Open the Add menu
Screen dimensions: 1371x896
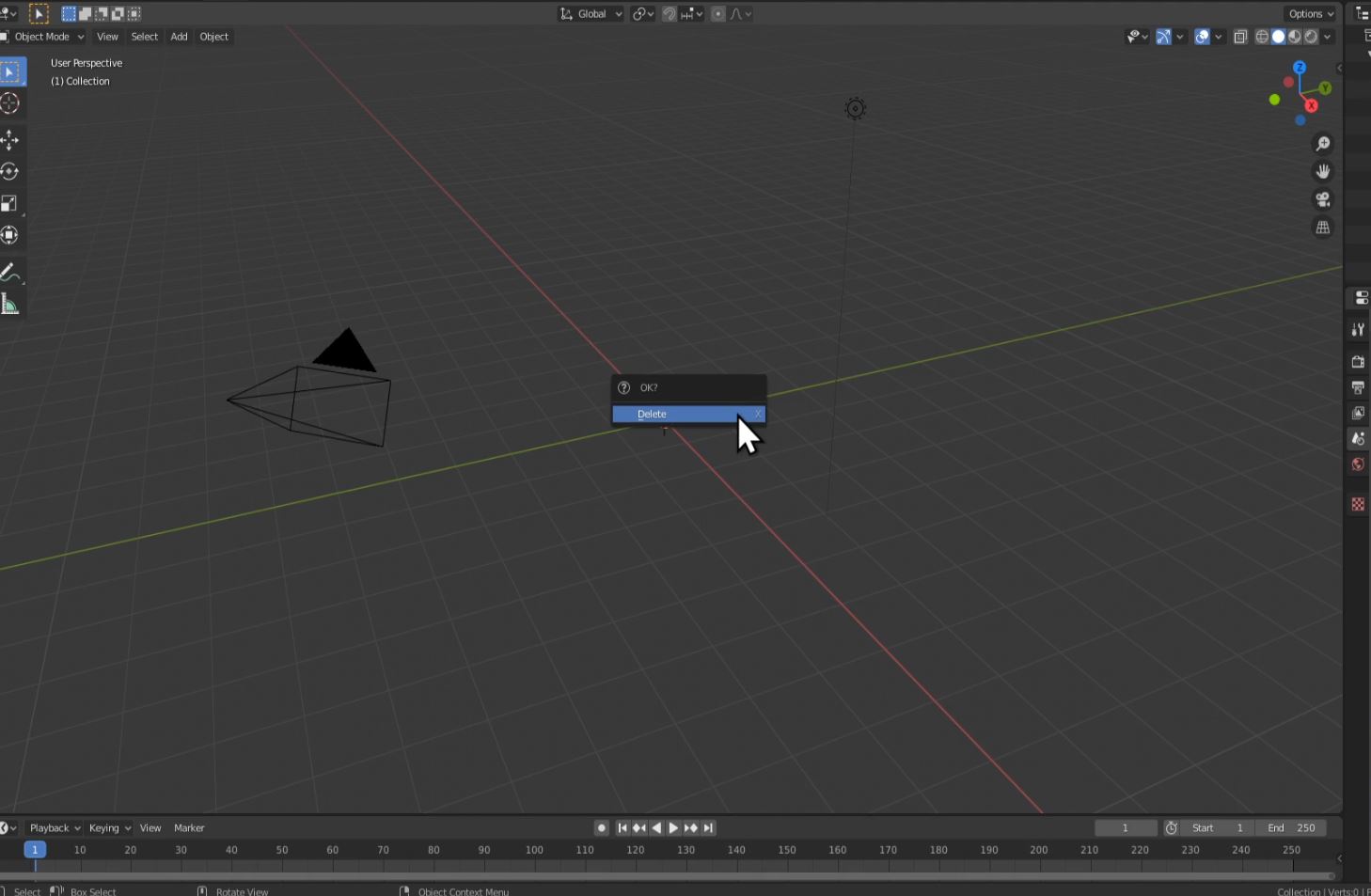tap(179, 37)
